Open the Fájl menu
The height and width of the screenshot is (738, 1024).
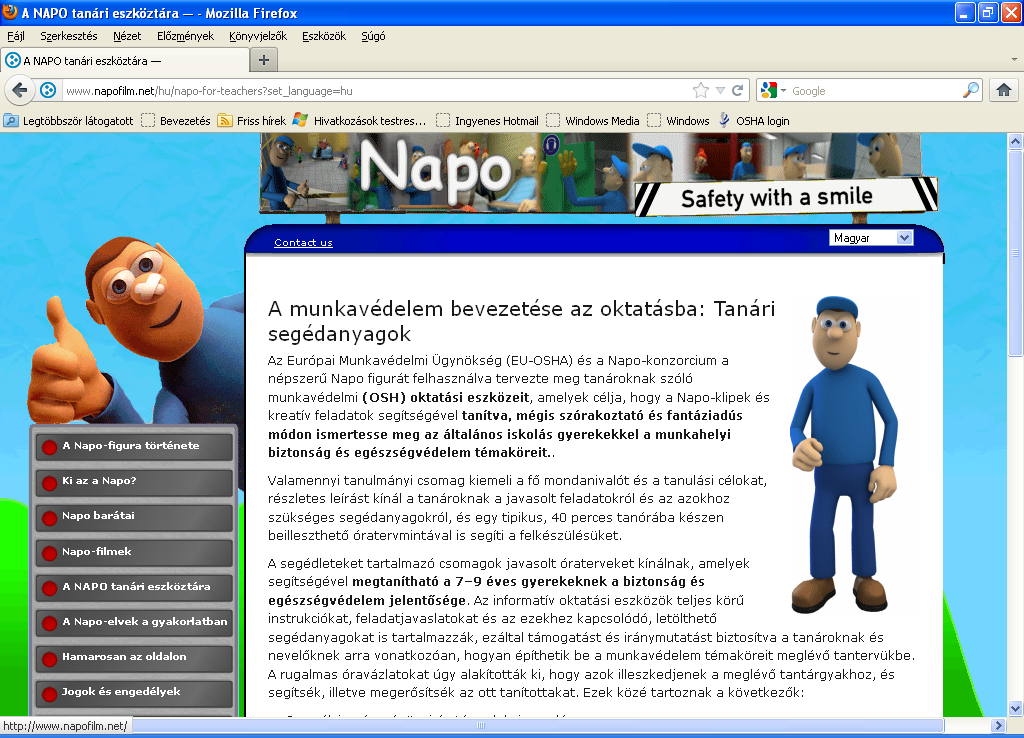pyautogui.click(x=16, y=36)
